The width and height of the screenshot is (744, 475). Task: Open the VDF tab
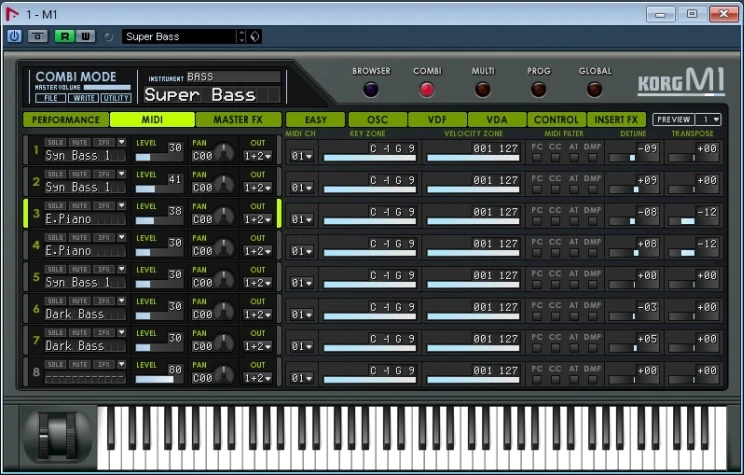[437, 120]
